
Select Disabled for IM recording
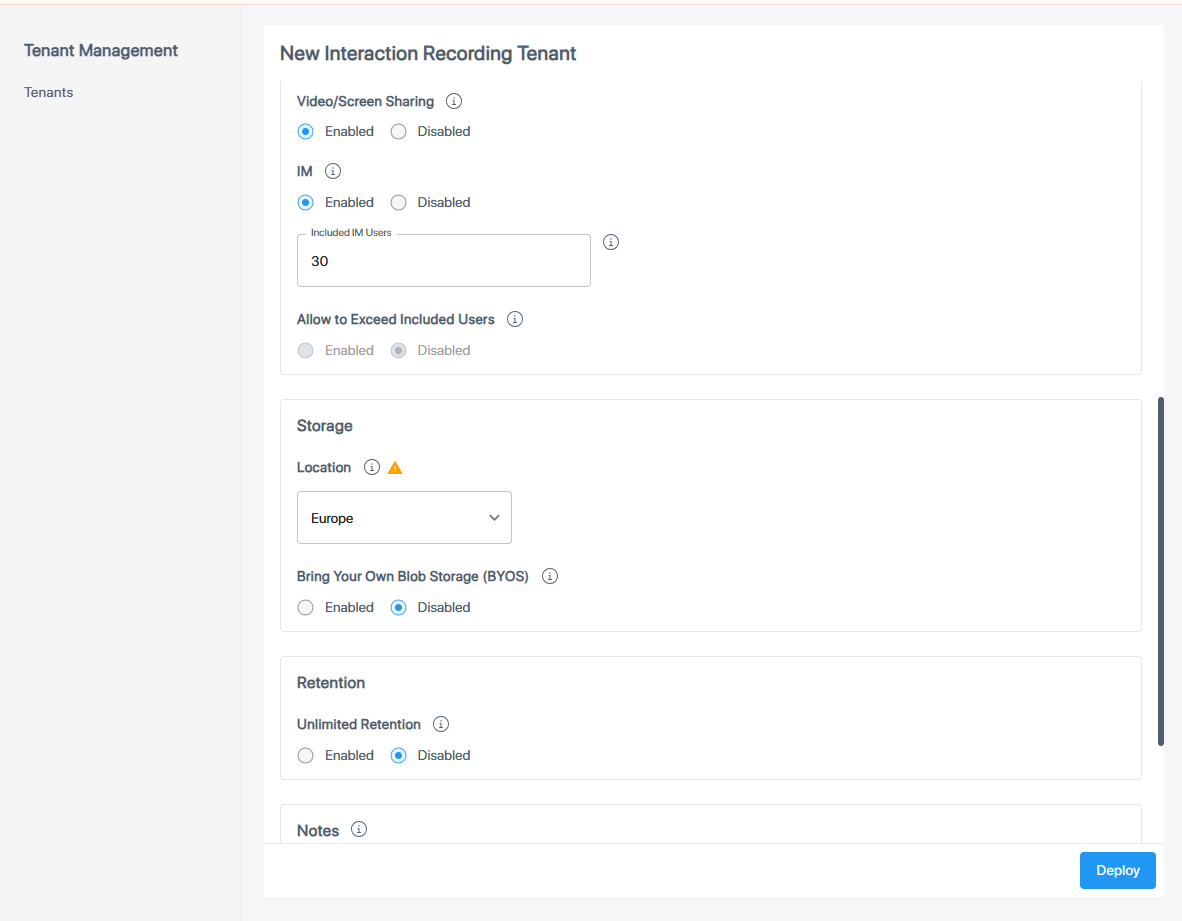coord(399,202)
